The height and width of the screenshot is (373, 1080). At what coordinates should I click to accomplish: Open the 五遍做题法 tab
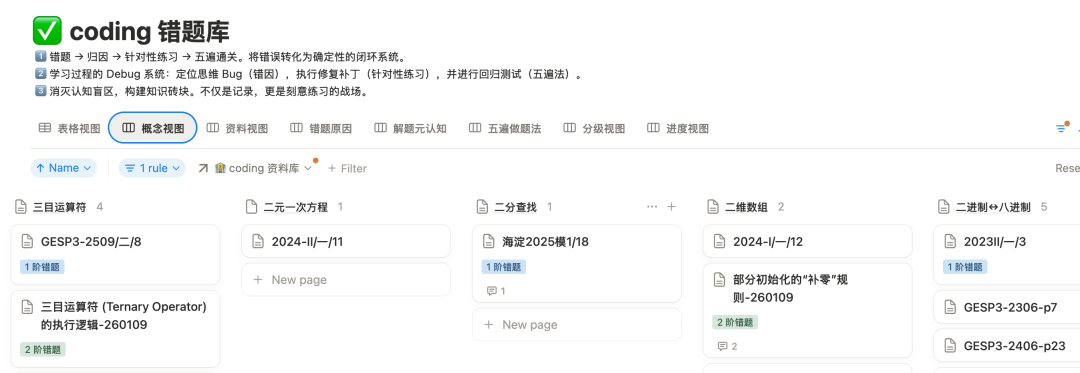coord(504,128)
